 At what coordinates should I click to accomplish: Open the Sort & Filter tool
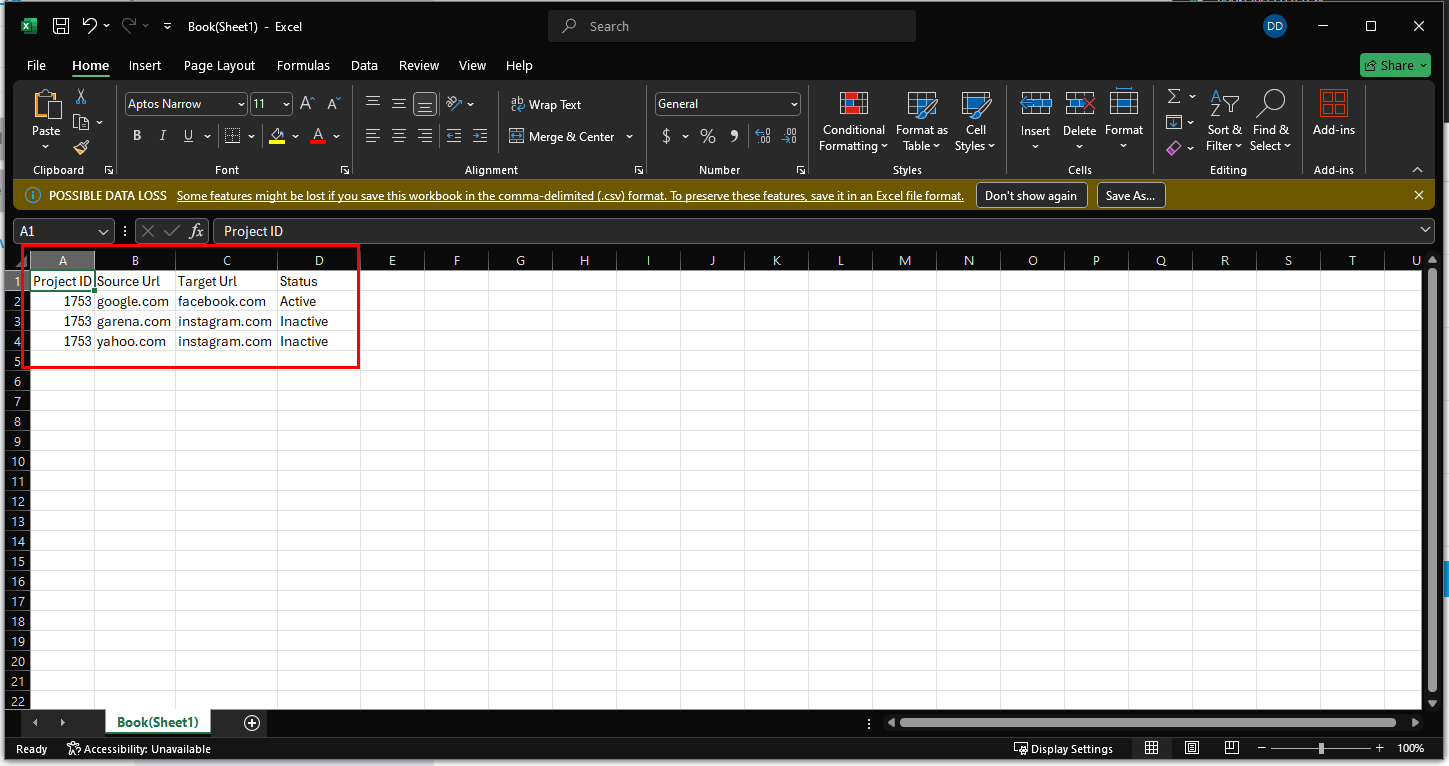click(x=1224, y=121)
